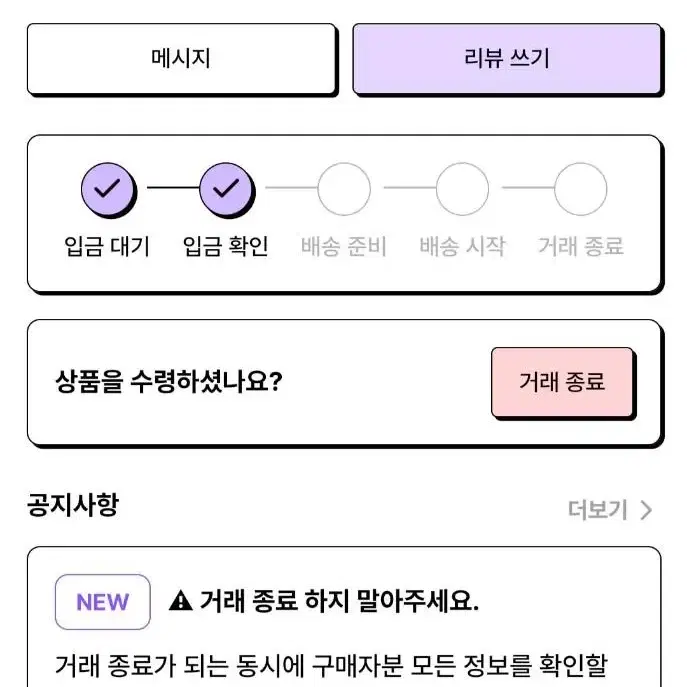The height and width of the screenshot is (687, 687).
Task: Select the 배송 준비 empty step circle
Action: (x=344, y=189)
